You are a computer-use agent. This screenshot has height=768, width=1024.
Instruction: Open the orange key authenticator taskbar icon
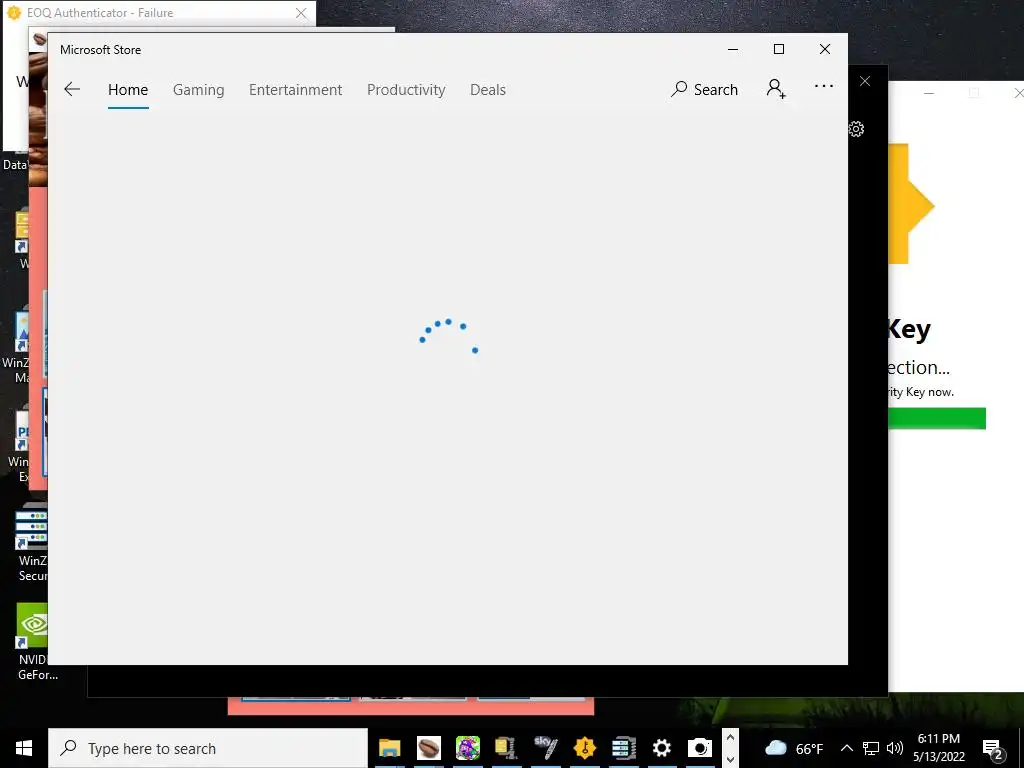pos(584,748)
